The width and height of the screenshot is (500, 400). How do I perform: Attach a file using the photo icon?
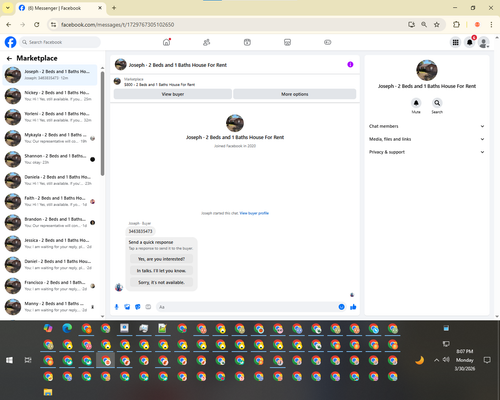click(x=127, y=307)
